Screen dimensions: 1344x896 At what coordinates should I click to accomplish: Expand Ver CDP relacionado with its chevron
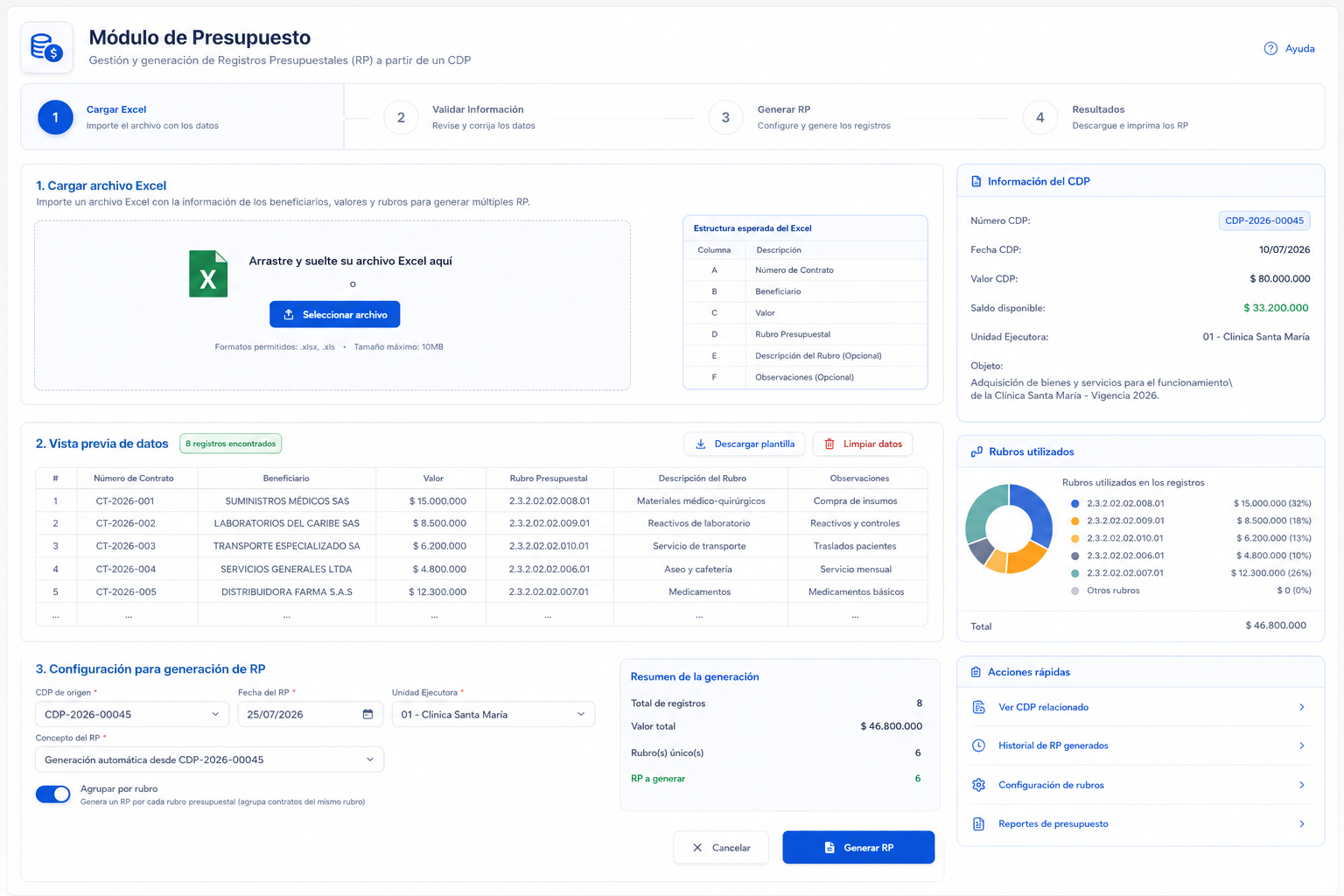[1302, 707]
